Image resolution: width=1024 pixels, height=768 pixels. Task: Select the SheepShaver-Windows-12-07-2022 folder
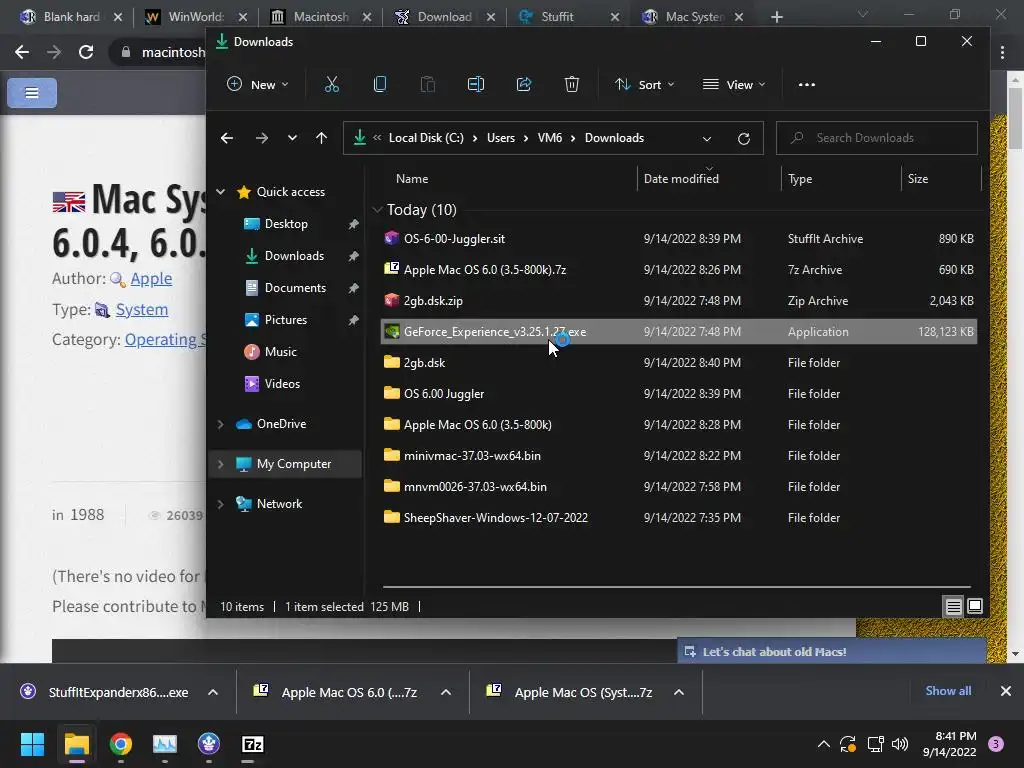[x=678, y=518]
